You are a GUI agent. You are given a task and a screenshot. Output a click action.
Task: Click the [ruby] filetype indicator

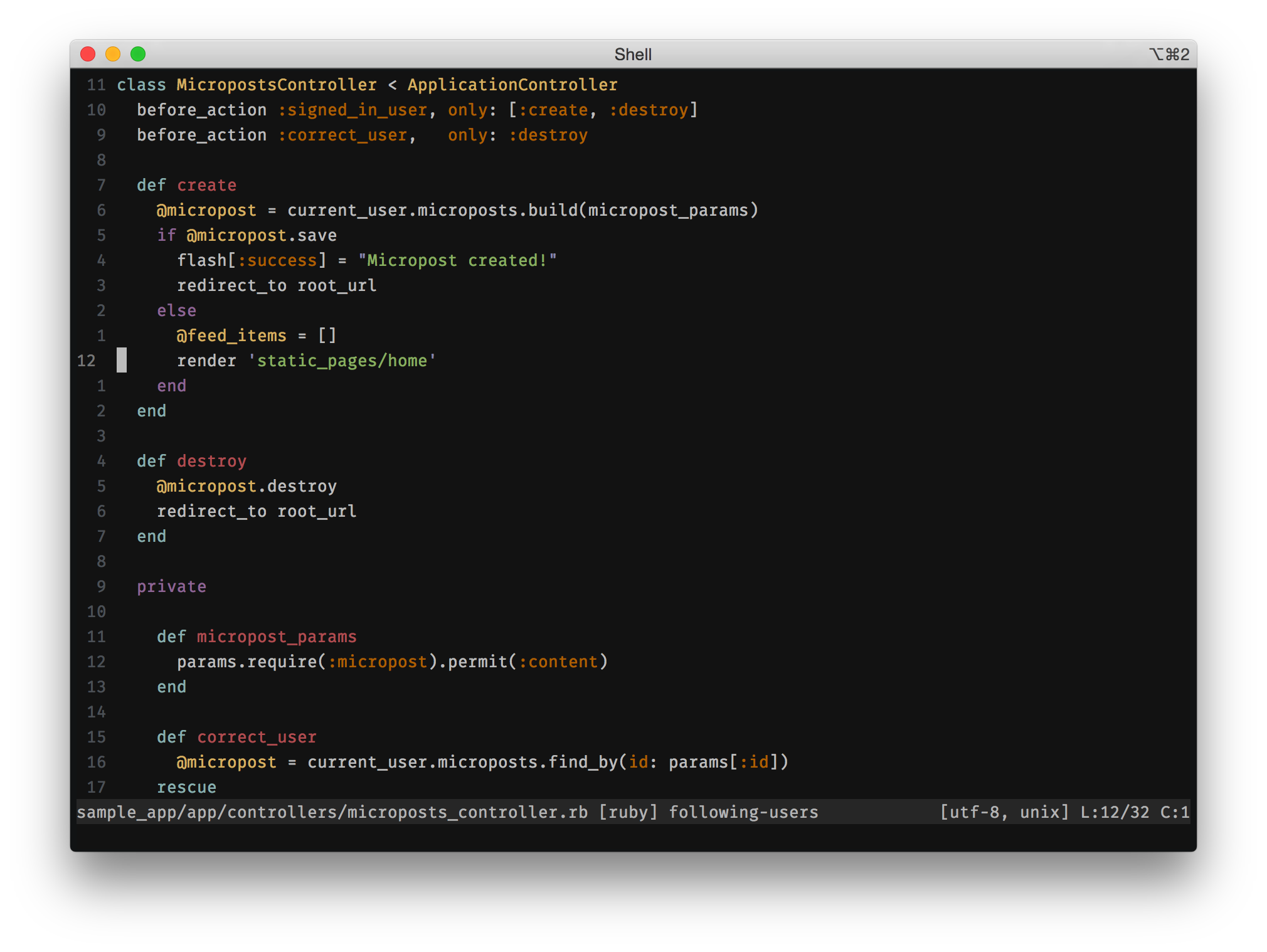pos(628,812)
